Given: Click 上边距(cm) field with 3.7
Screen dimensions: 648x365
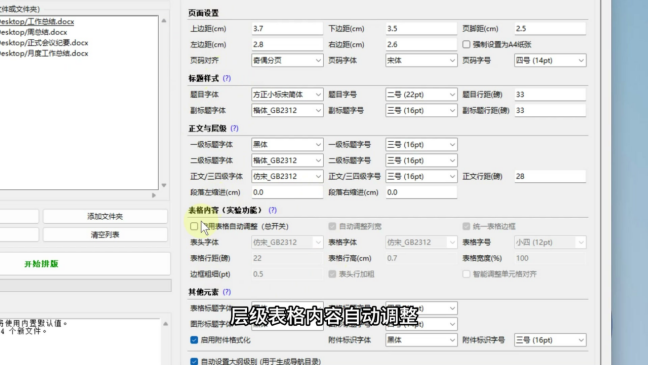Looking at the screenshot, I should coord(287,29).
